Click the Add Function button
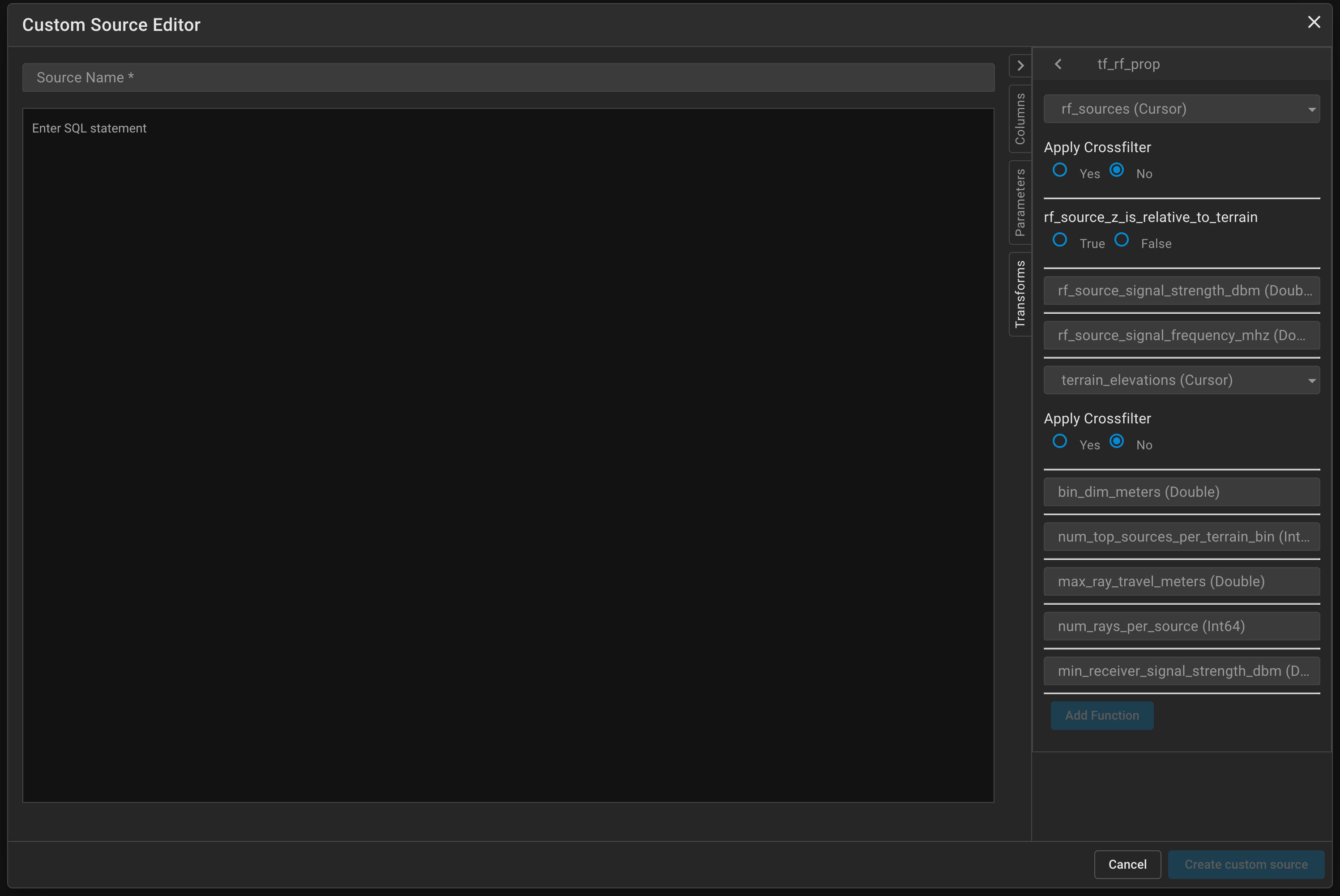This screenshot has width=1340, height=896. click(x=1102, y=716)
